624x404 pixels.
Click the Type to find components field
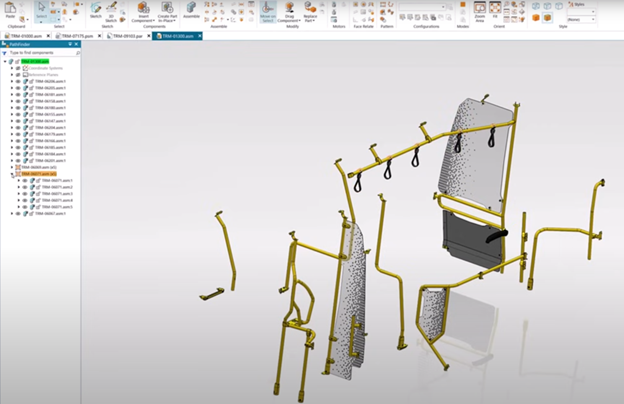coord(40,51)
